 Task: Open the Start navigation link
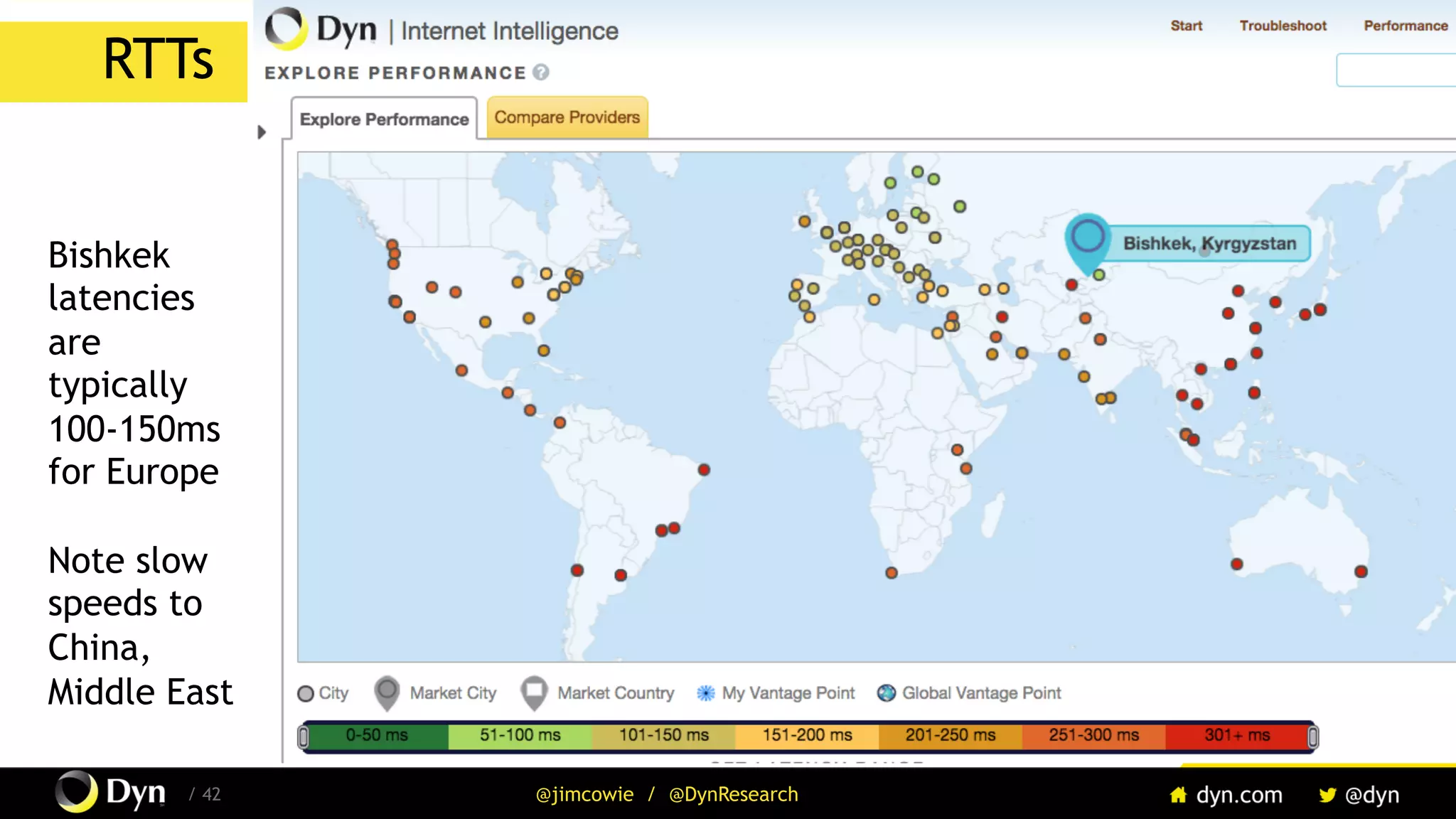(1186, 26)
